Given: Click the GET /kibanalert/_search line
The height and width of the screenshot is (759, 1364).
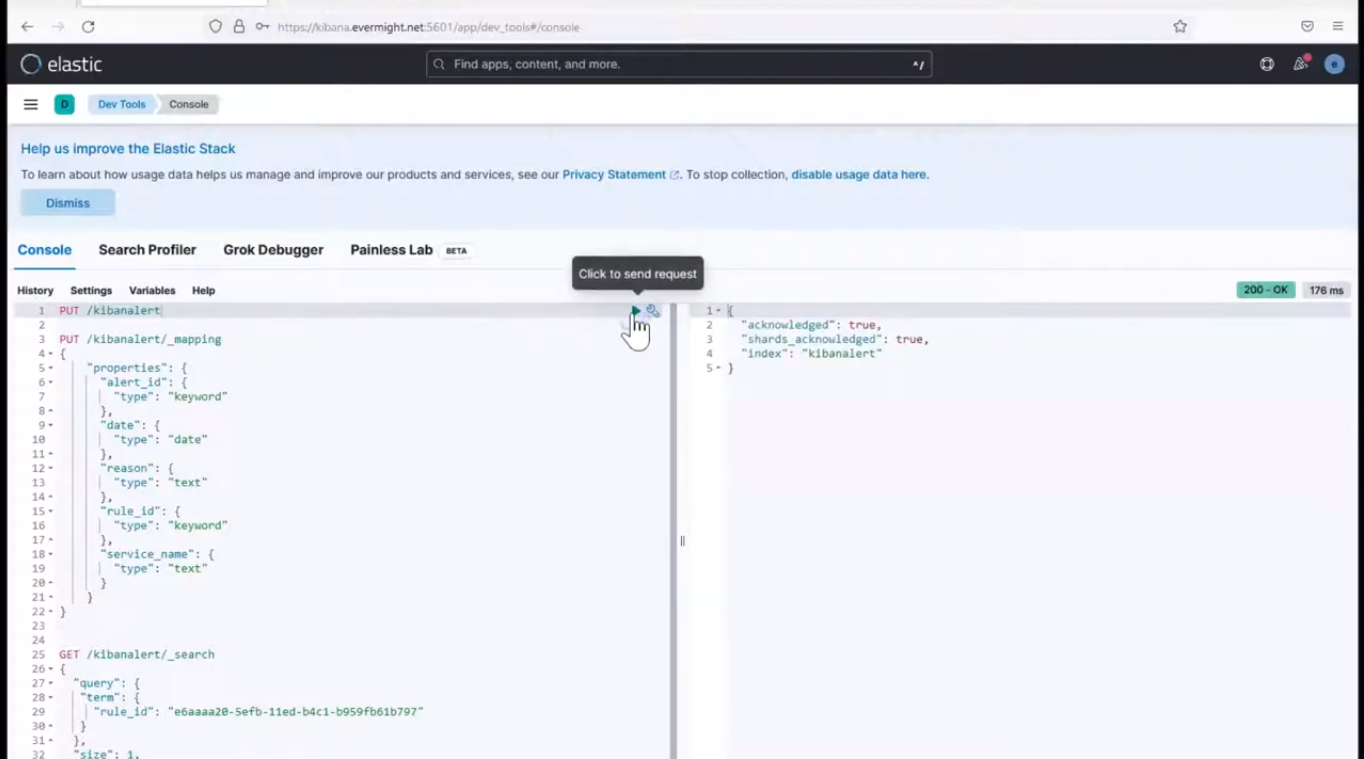Looking at the screenshot, I should click(136, 654).
